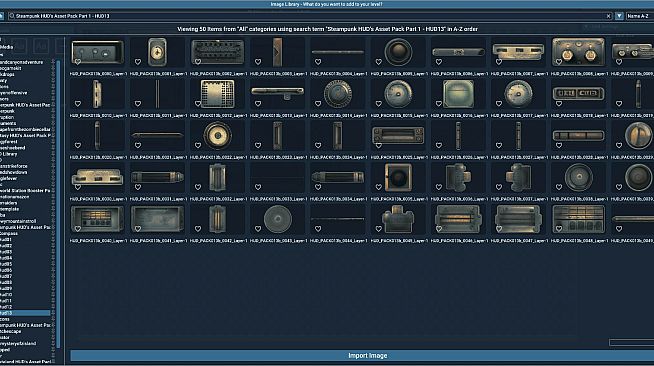Toggle favorite heart on HUD_PACK013b_0015
Image resolution: width=654 pixels, height=366 pixels.
coord(378,103)
